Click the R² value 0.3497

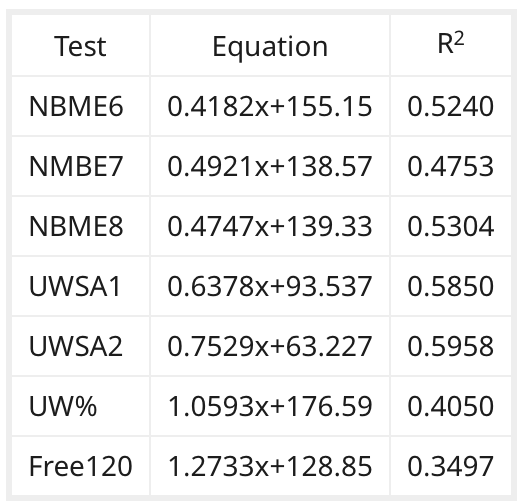450,466
